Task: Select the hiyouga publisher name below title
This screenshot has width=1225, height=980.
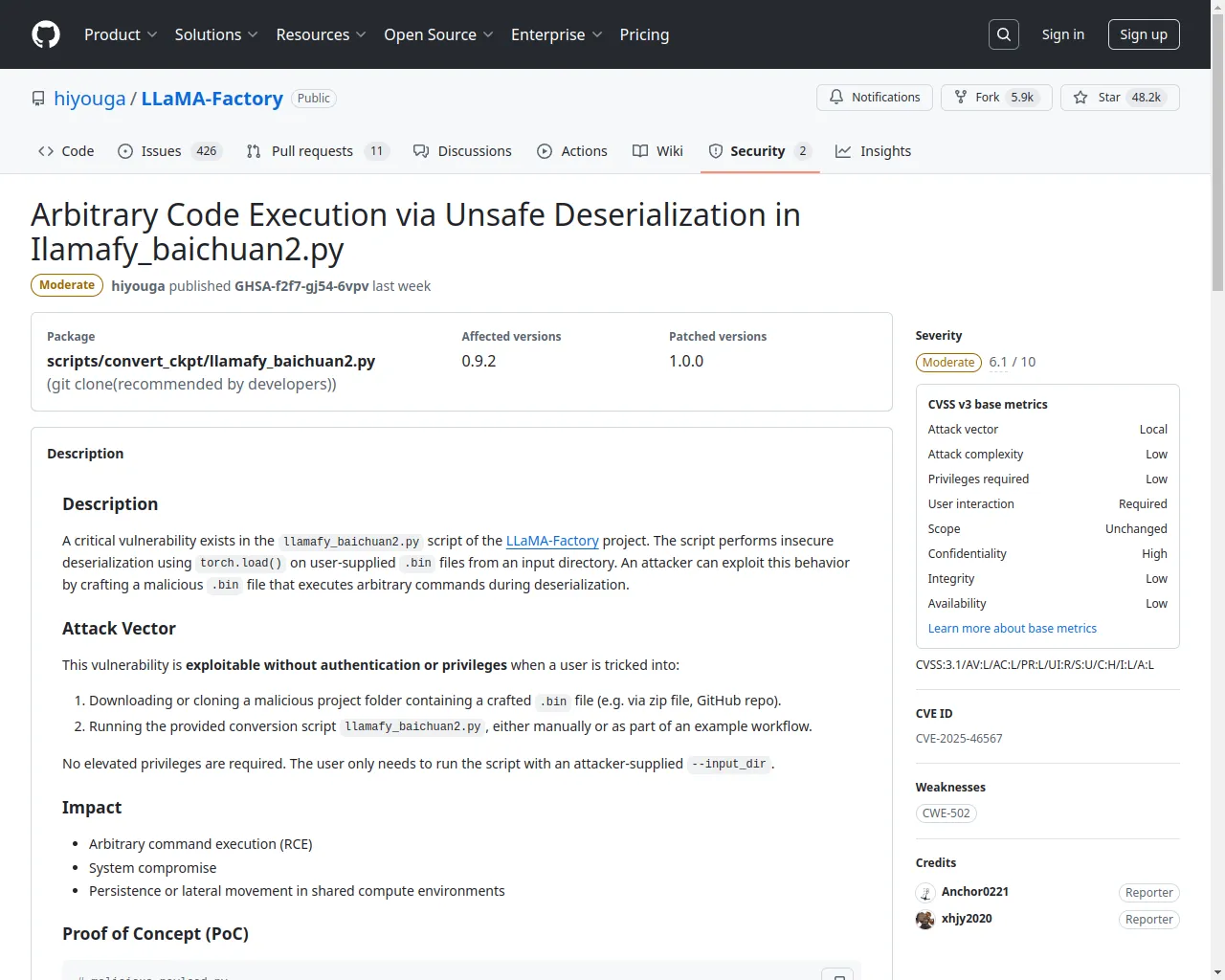Action: click(x=138, y=286)
